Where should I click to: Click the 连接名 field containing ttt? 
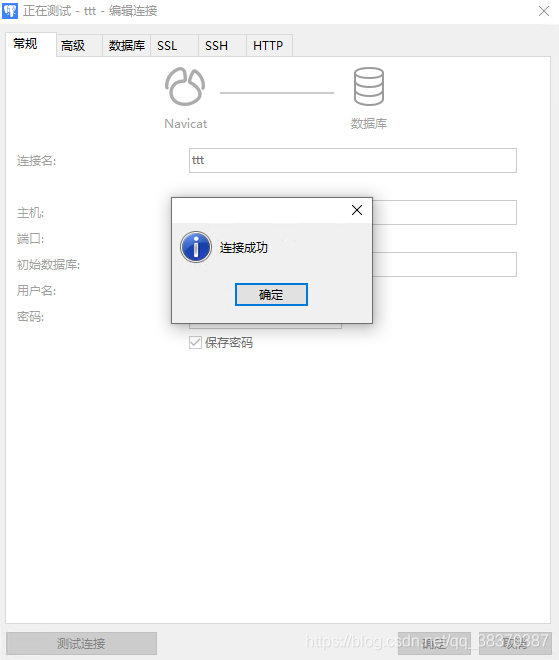click(x=353, y=160)
